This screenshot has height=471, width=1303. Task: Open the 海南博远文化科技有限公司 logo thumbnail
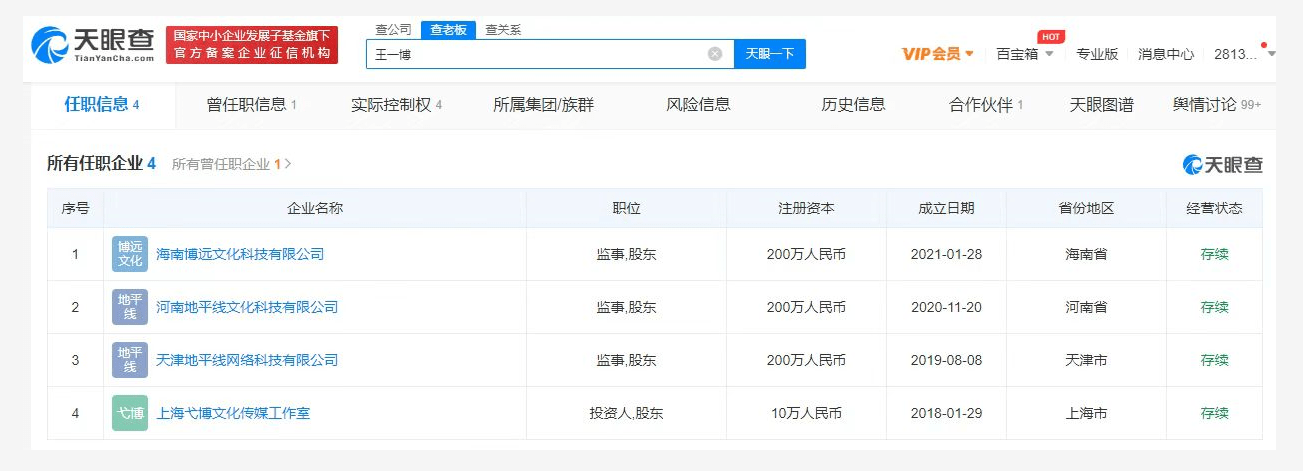(130, 254)
